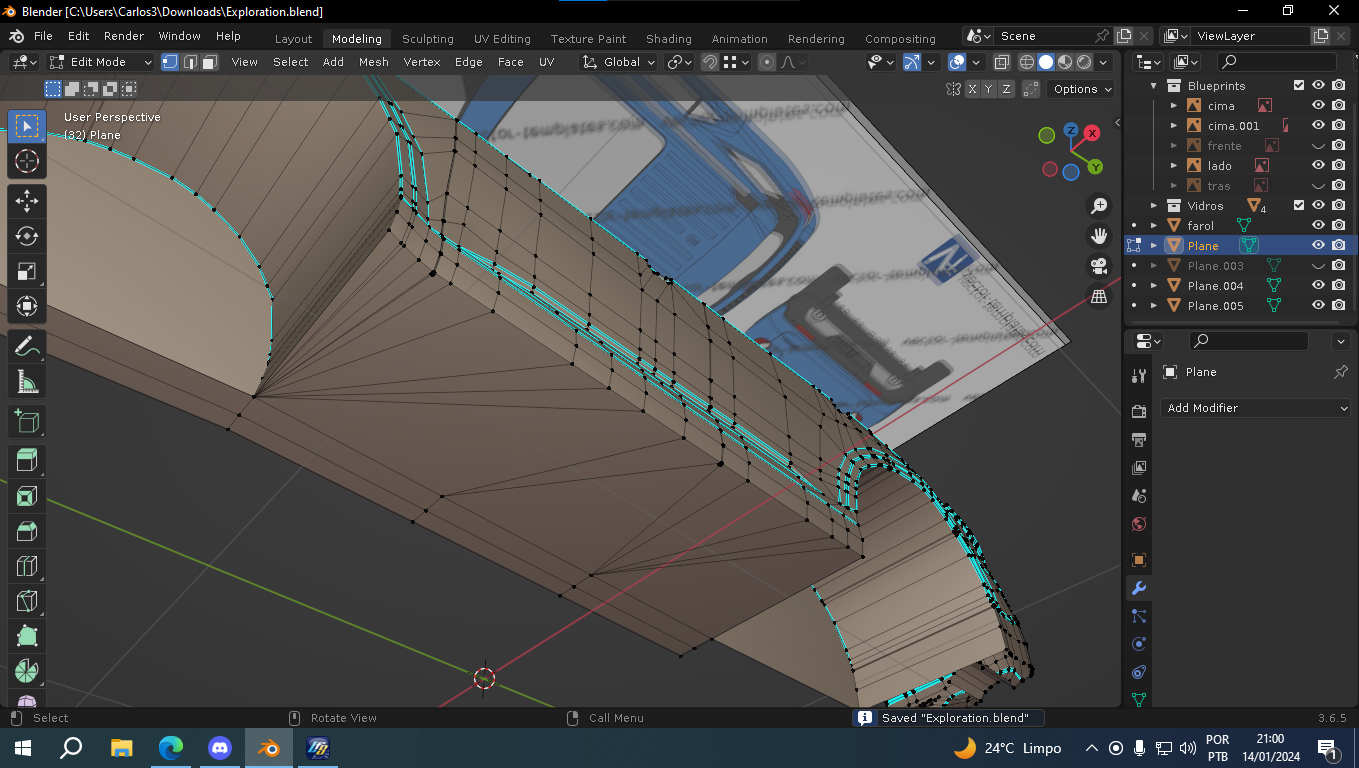Screen dimensions: 1359x768
Task: Switch to wireframe viewport shading
Action: [1027, 62]
